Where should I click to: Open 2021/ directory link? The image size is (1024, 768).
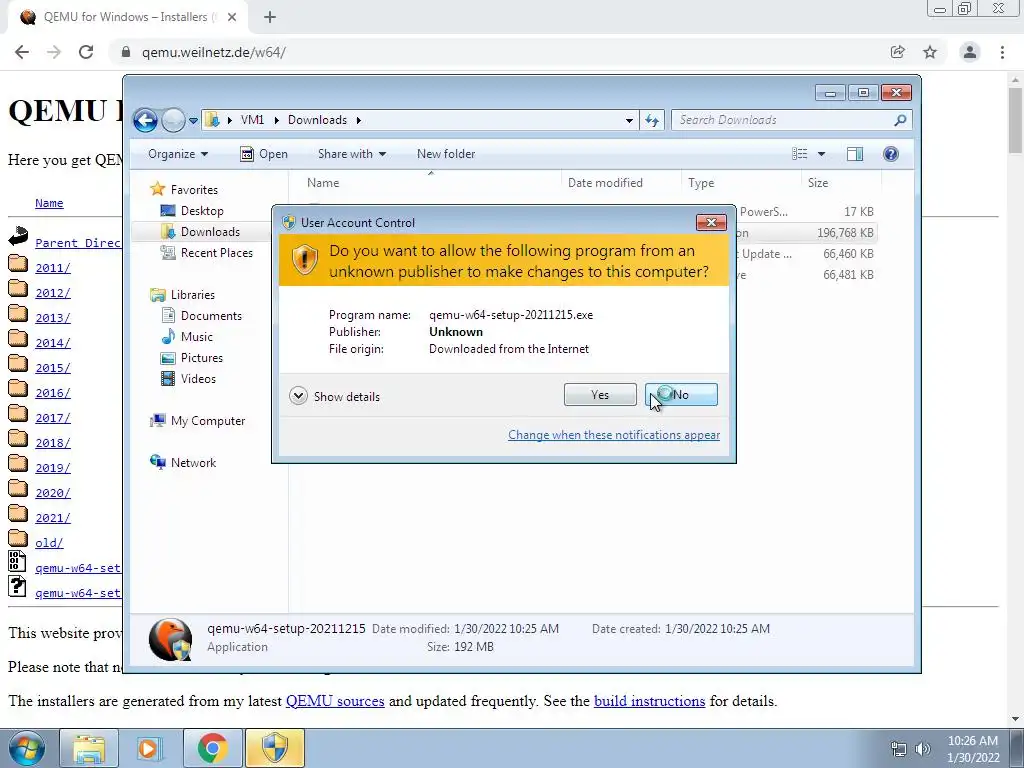[53, 518]
